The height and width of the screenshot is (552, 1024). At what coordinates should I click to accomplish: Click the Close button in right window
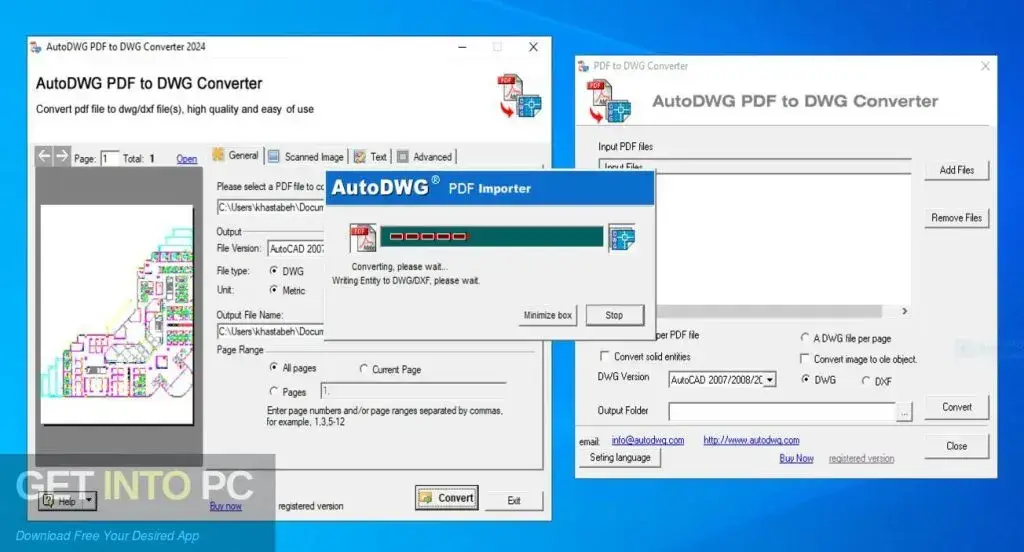[957, 446]
